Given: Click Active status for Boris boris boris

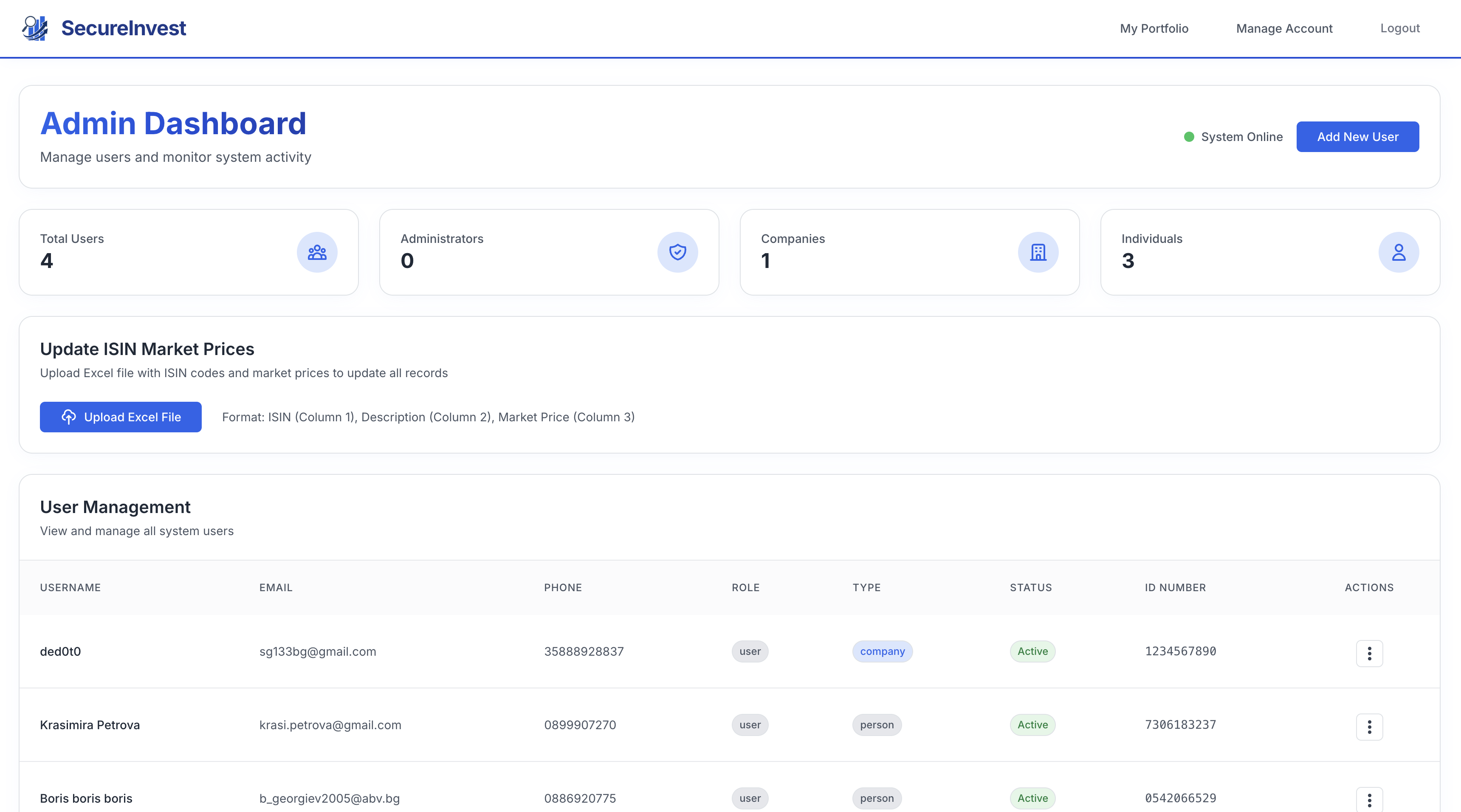Looking at the screenshot, I should [x=1032, y=798].
